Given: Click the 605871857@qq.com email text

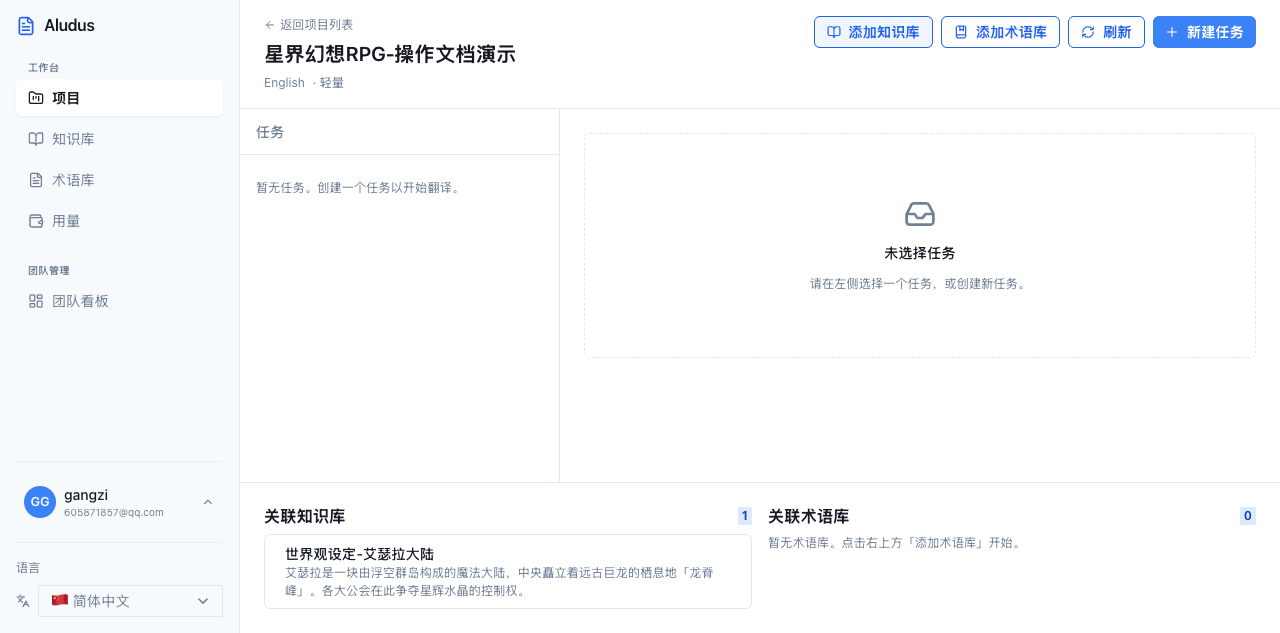Looking at the screenshot, I should (x=114, y=512).
